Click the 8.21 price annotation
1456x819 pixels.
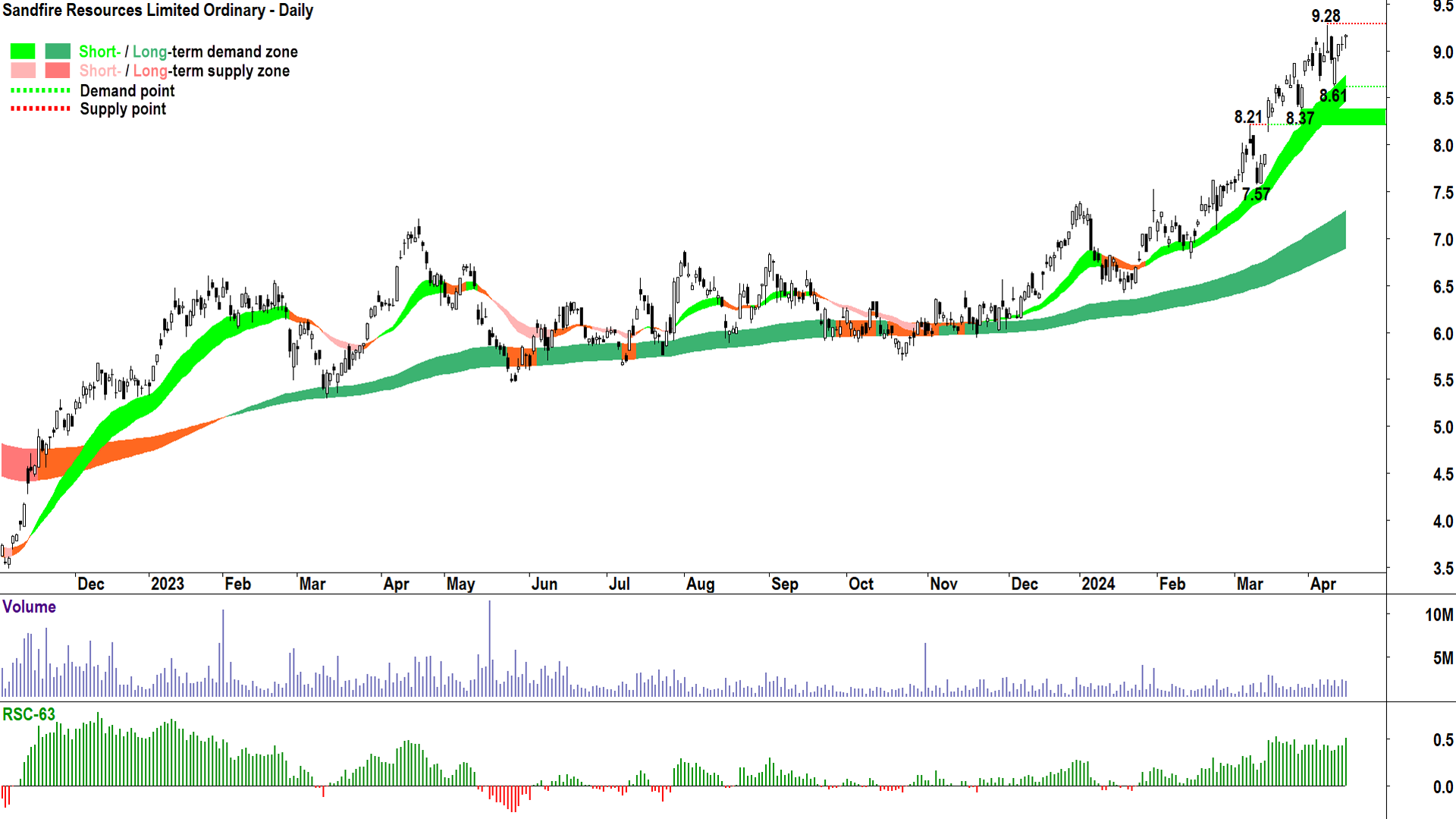tap(1248, 117)
